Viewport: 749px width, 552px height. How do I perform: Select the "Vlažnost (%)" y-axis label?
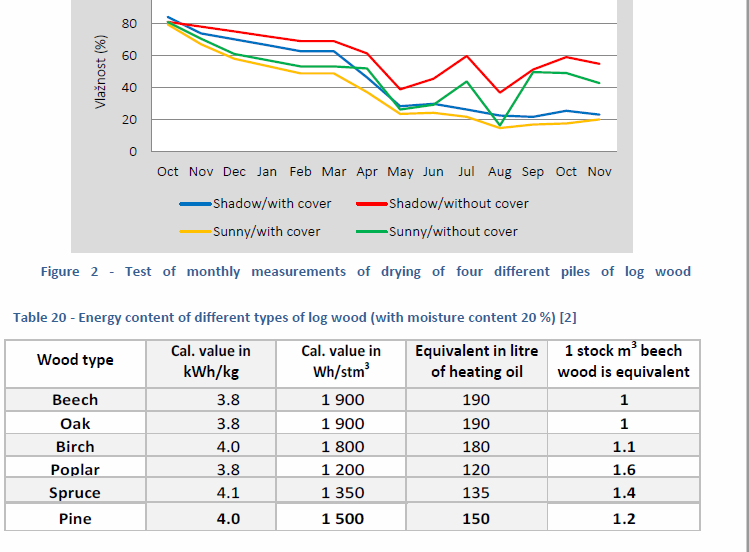101,72
